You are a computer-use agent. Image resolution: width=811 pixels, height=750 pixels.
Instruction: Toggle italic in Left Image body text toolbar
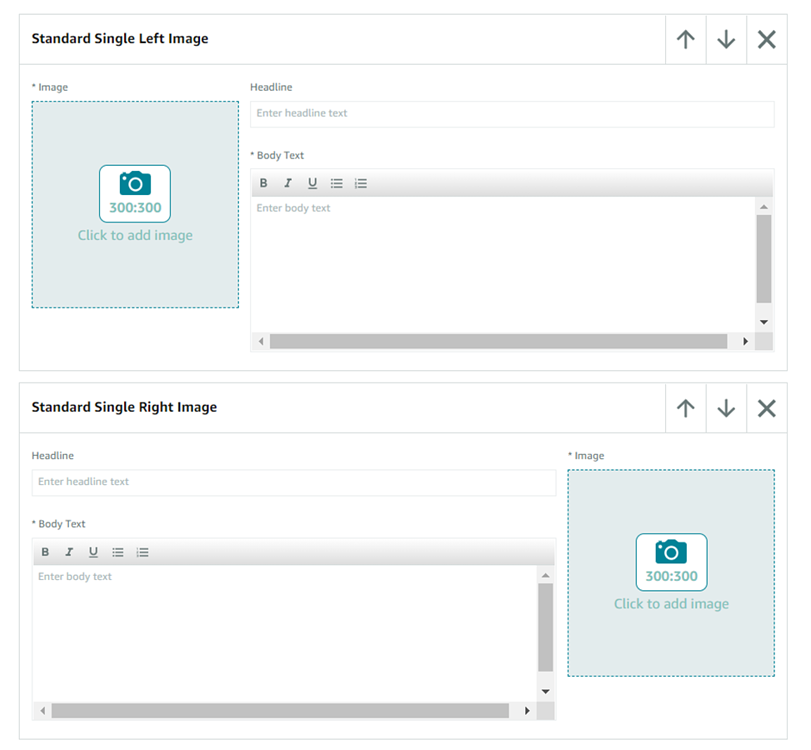coord(288,184)
